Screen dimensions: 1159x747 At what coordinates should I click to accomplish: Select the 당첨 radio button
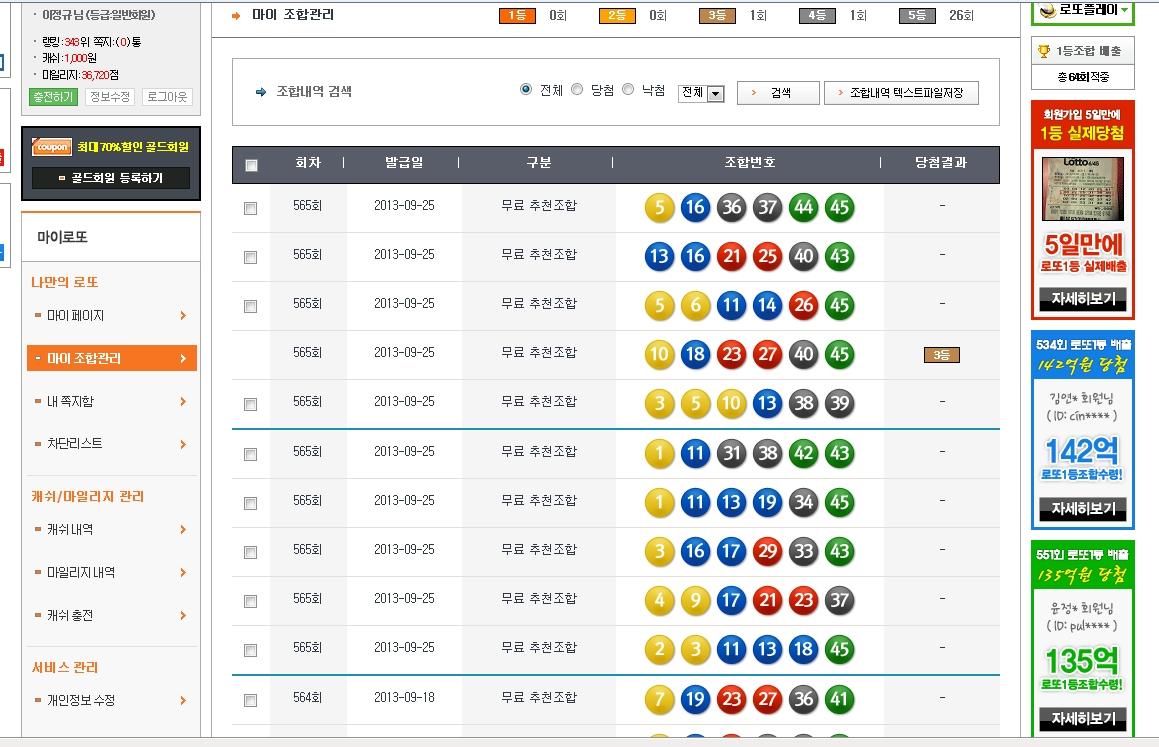(577, 90)
